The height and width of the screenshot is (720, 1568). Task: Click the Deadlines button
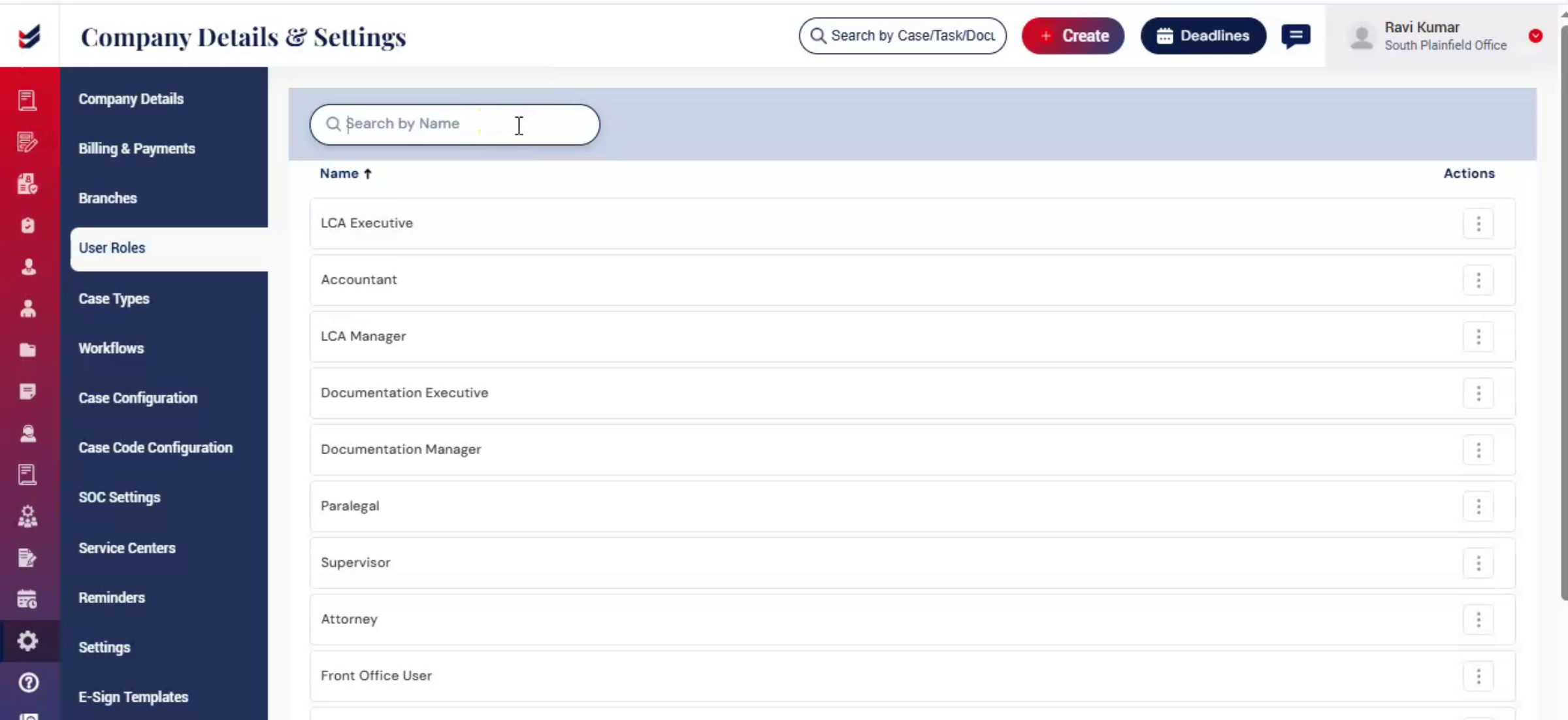(x=1203, y=36)
